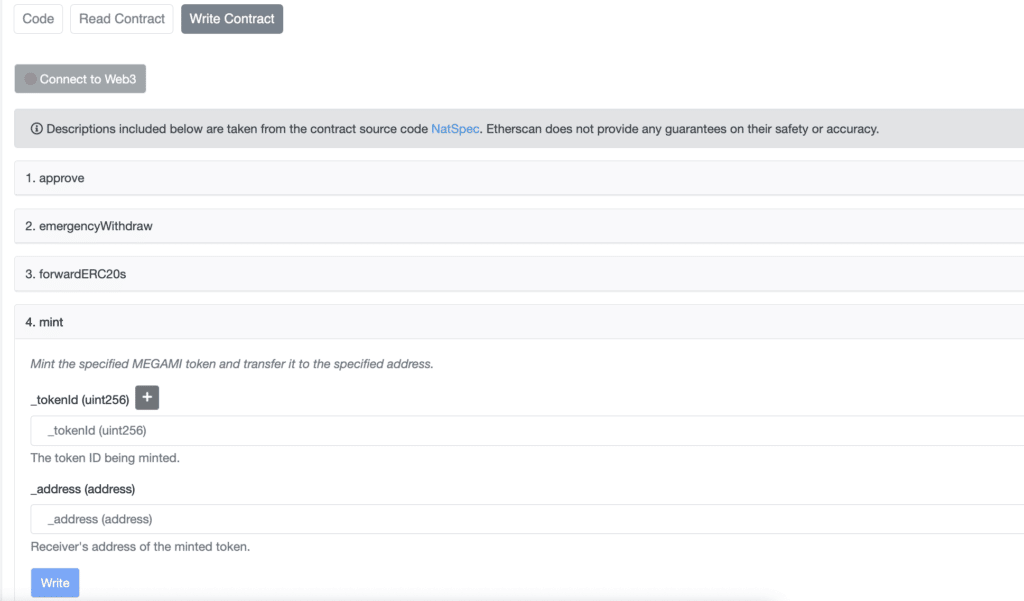Open the Read Contract tab
The image size is (1024, 601).
[122, 19]
